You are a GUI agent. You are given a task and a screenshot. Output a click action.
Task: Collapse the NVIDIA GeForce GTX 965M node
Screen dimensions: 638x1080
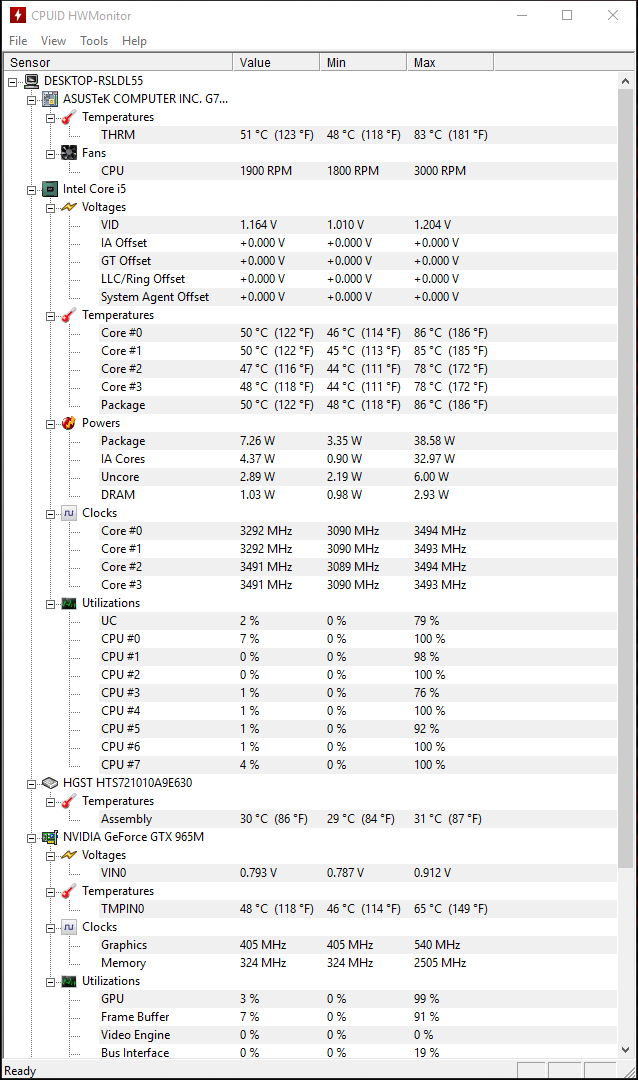(x=32, y=837)
